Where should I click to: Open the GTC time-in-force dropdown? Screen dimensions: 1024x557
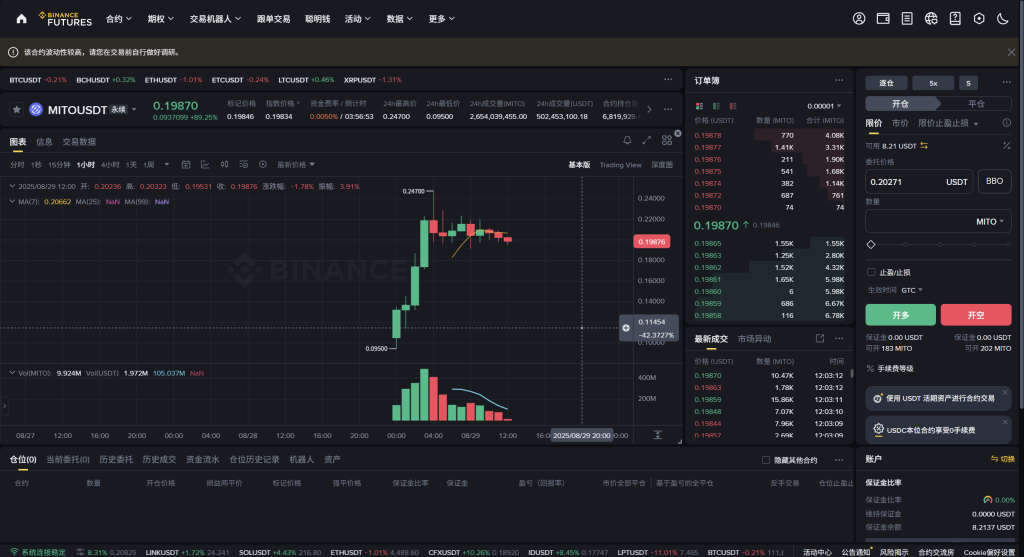point(912,290)
